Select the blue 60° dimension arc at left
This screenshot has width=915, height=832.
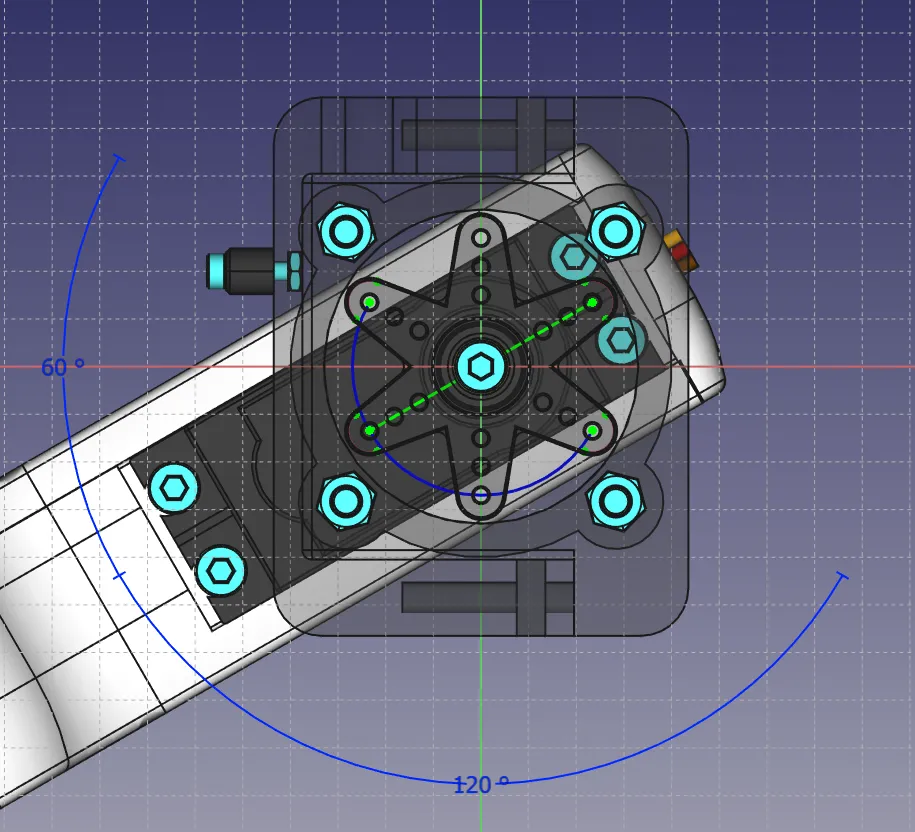64,327
